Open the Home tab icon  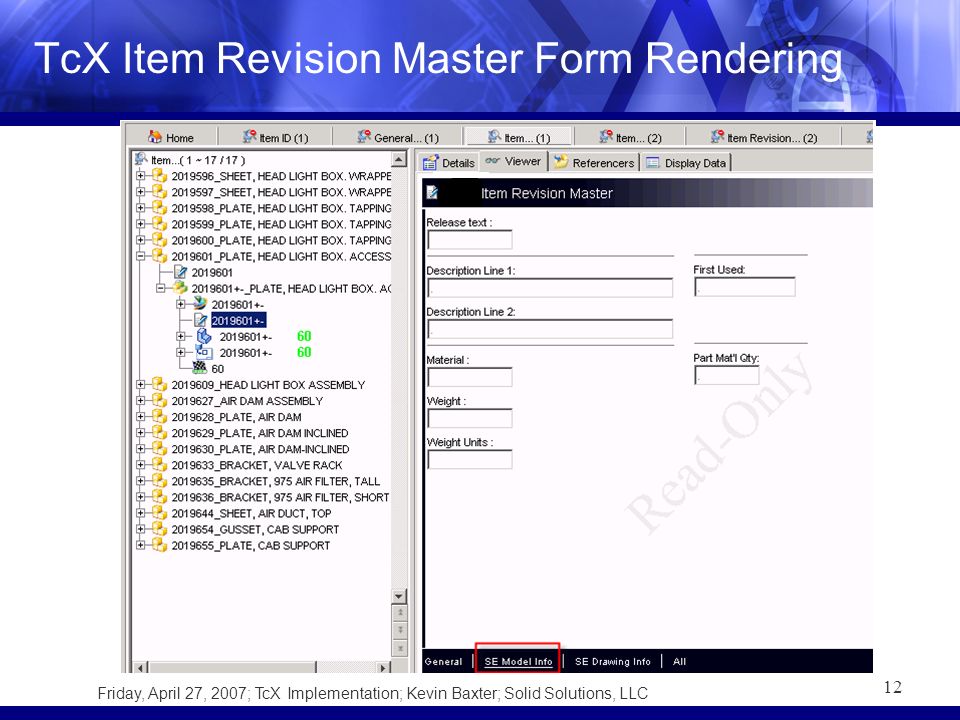[155, 137]
